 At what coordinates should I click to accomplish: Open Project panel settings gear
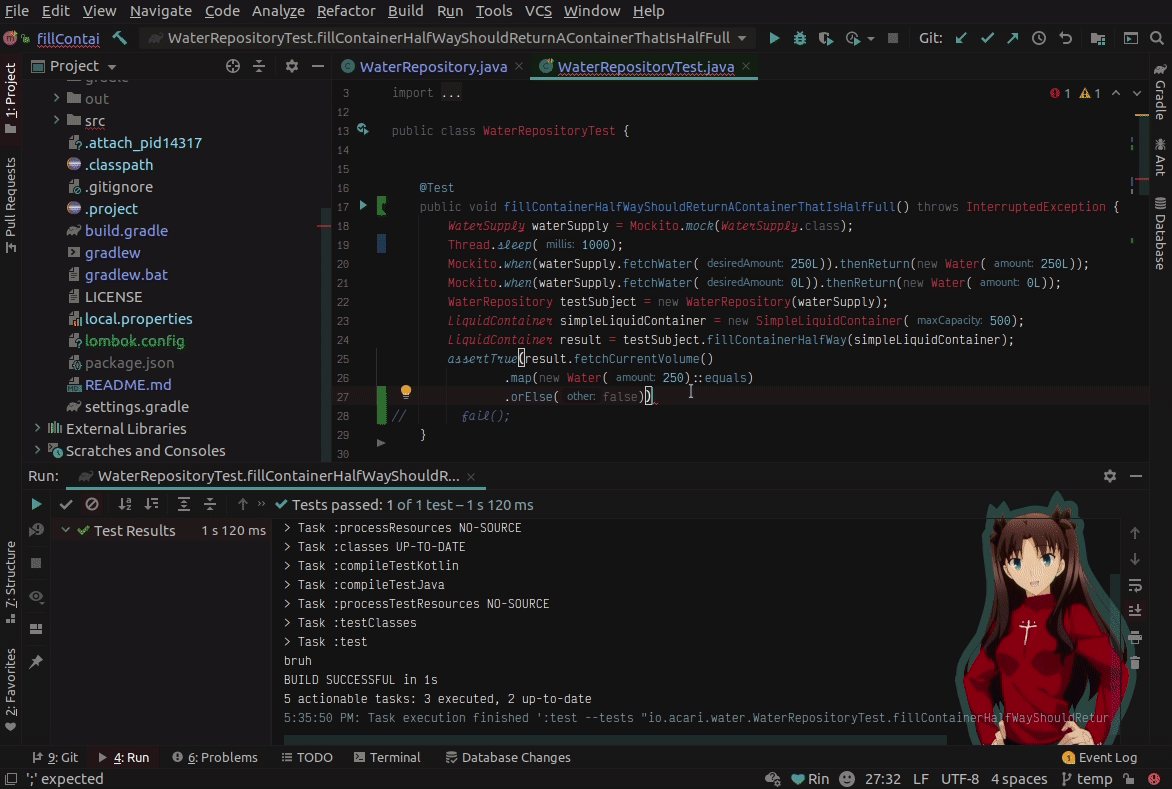292,66
